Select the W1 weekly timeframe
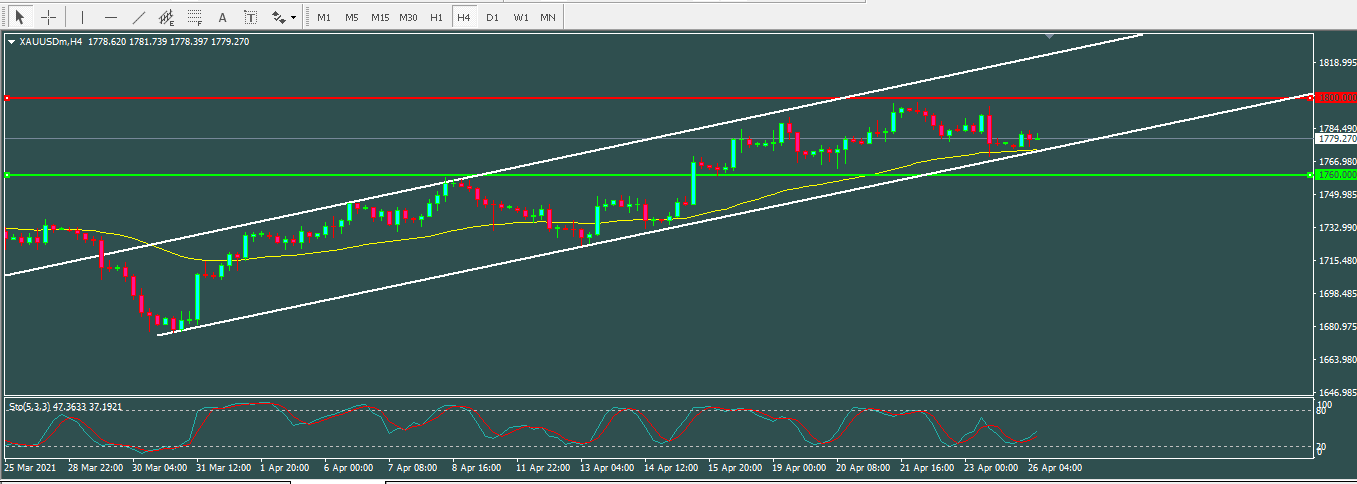1357x484 pixels. 521,17
